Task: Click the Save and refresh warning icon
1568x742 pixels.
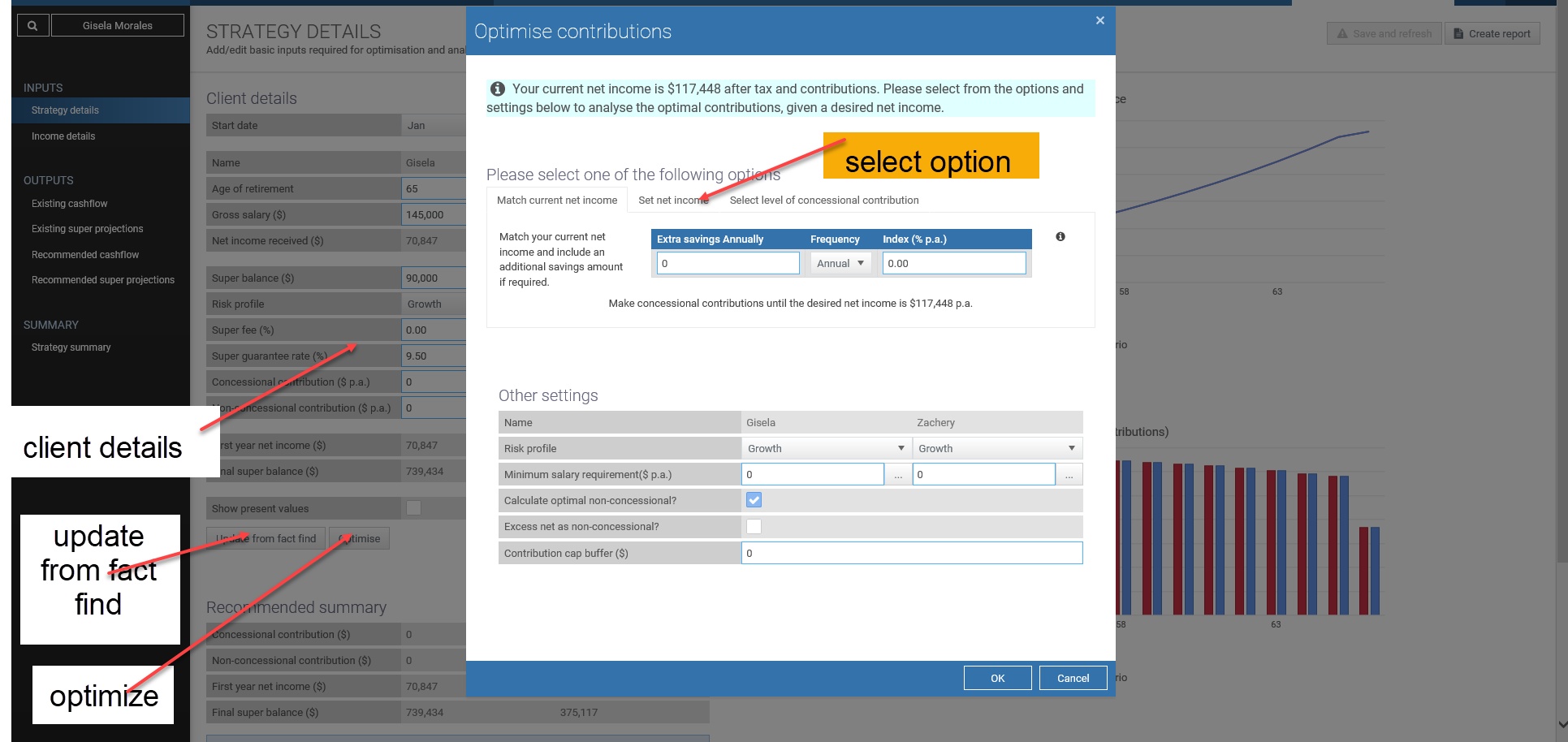Action: [x=1342, y=33]
